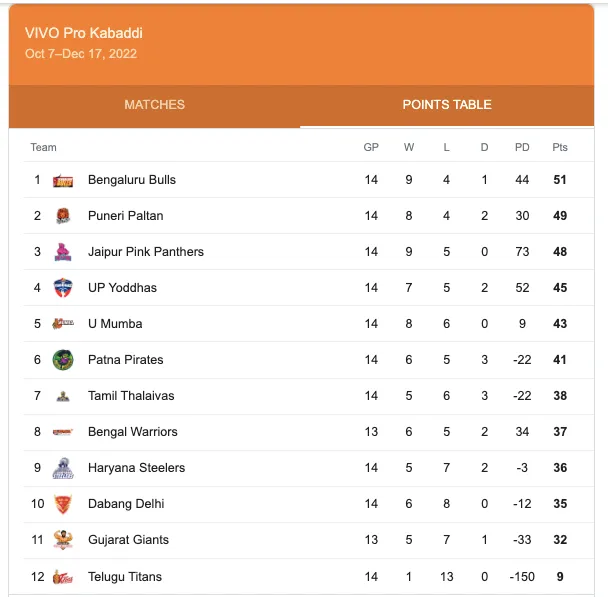
Task: Click the Gujarat Giants logo
Action: [x=63, y=540]
